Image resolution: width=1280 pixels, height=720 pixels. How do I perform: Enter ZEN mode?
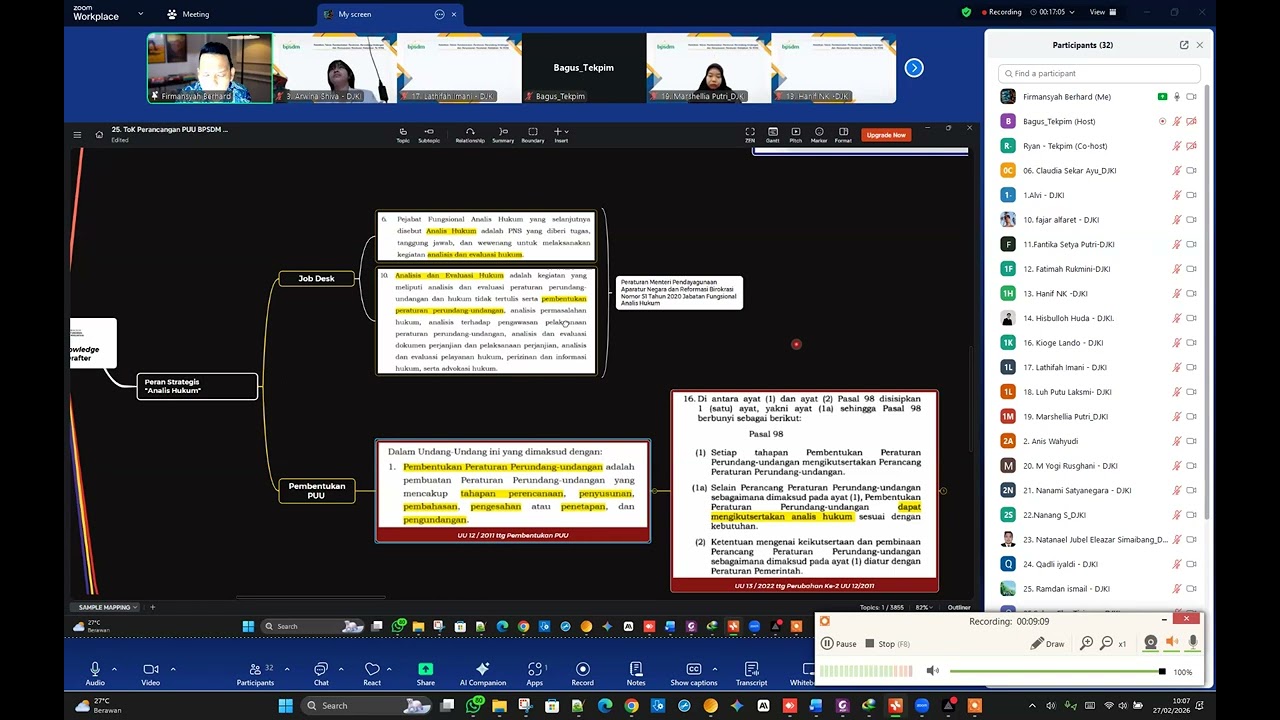click(750, 135)
